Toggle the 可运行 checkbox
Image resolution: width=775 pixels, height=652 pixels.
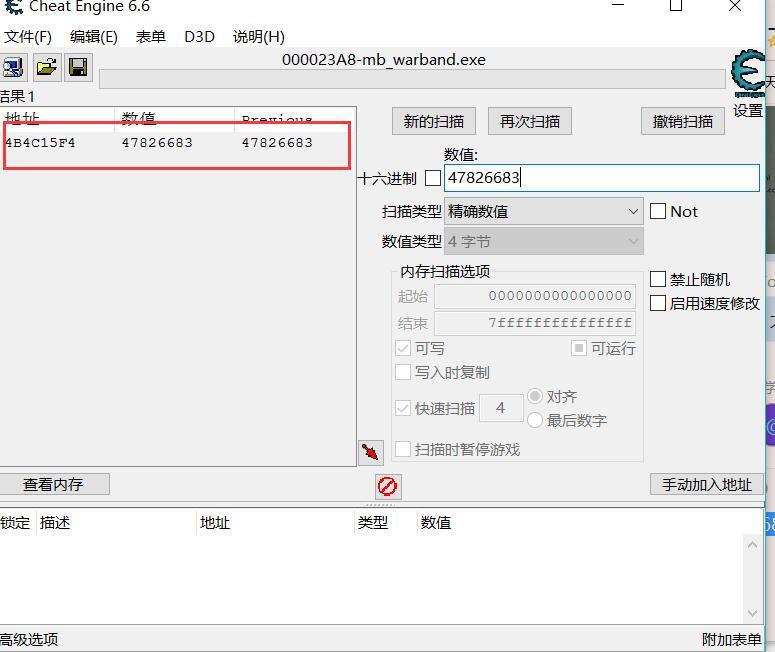(579, 348)
